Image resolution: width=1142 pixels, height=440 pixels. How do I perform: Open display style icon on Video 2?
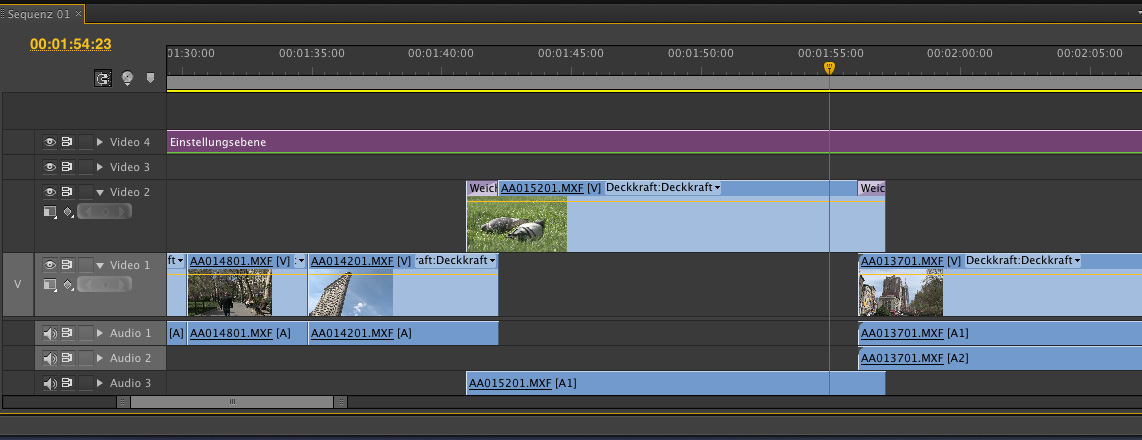tap(50, 211)
